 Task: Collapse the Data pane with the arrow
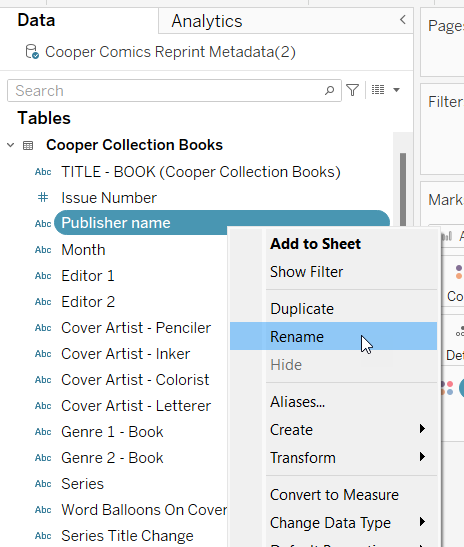(x=403, y=20)
